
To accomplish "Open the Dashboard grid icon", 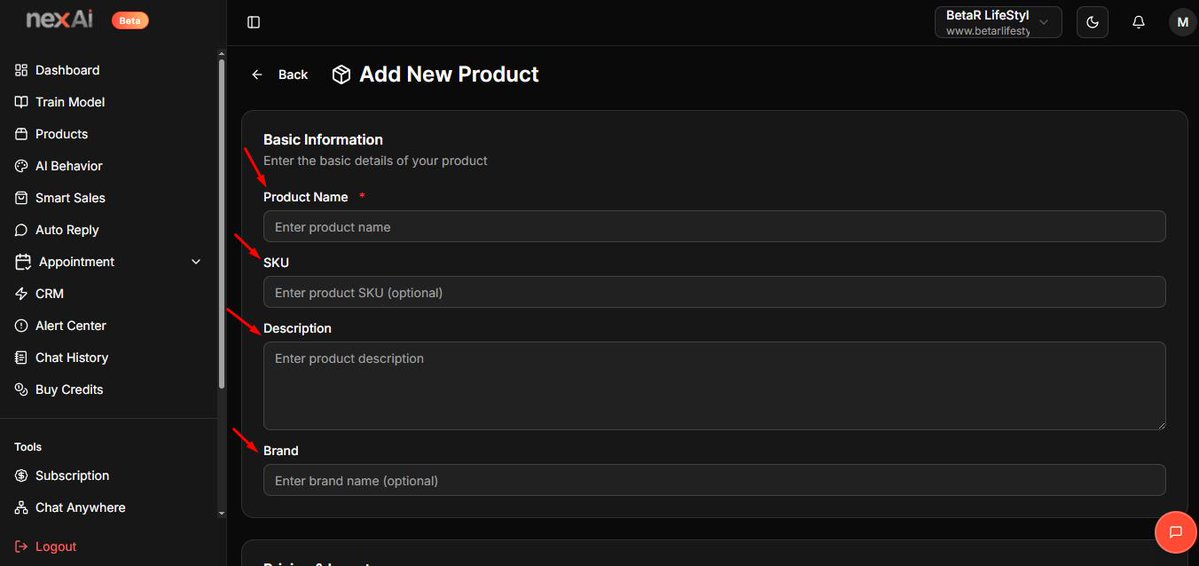I will coord(21,70).
